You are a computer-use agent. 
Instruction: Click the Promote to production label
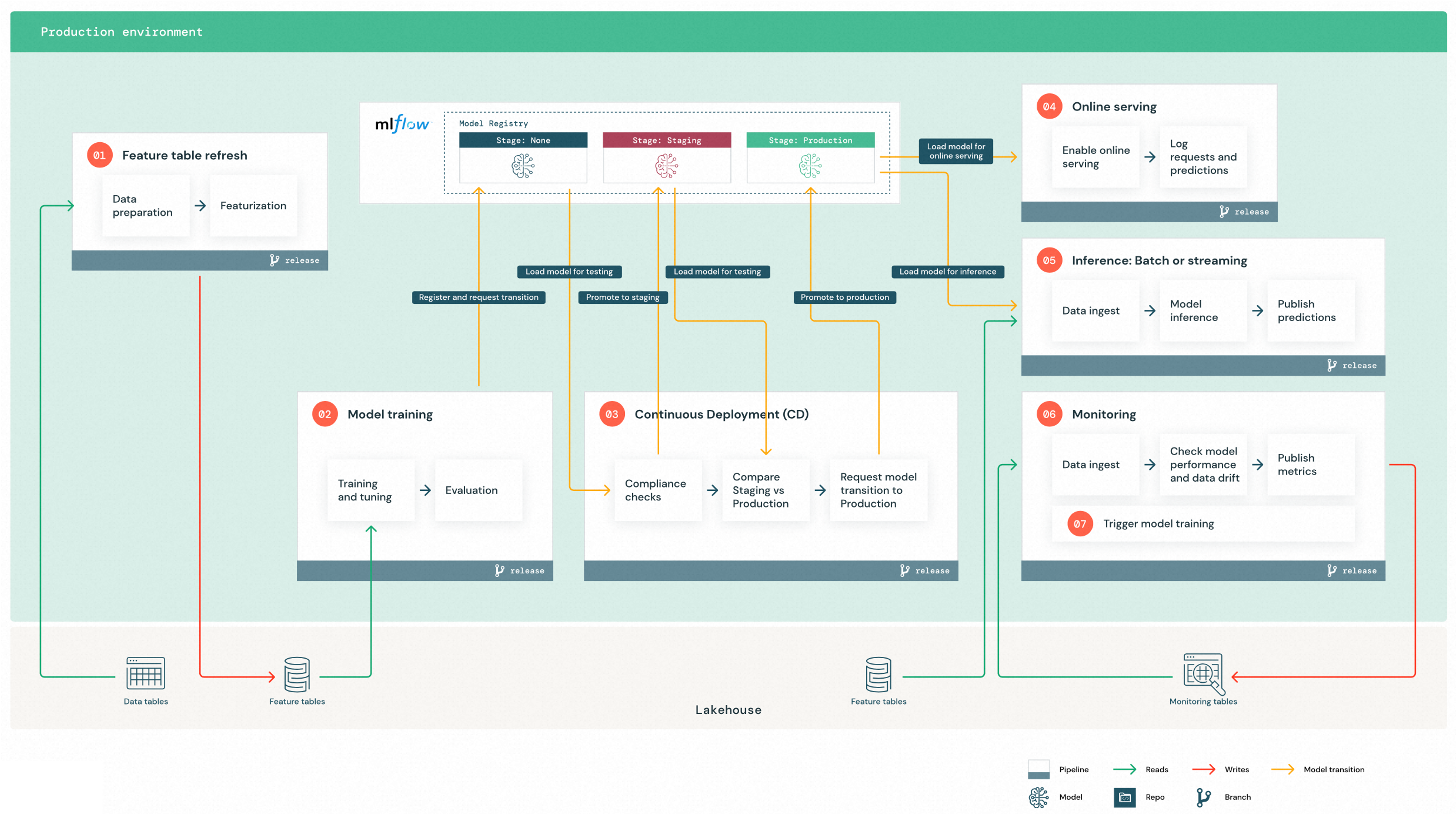[844, 297]
